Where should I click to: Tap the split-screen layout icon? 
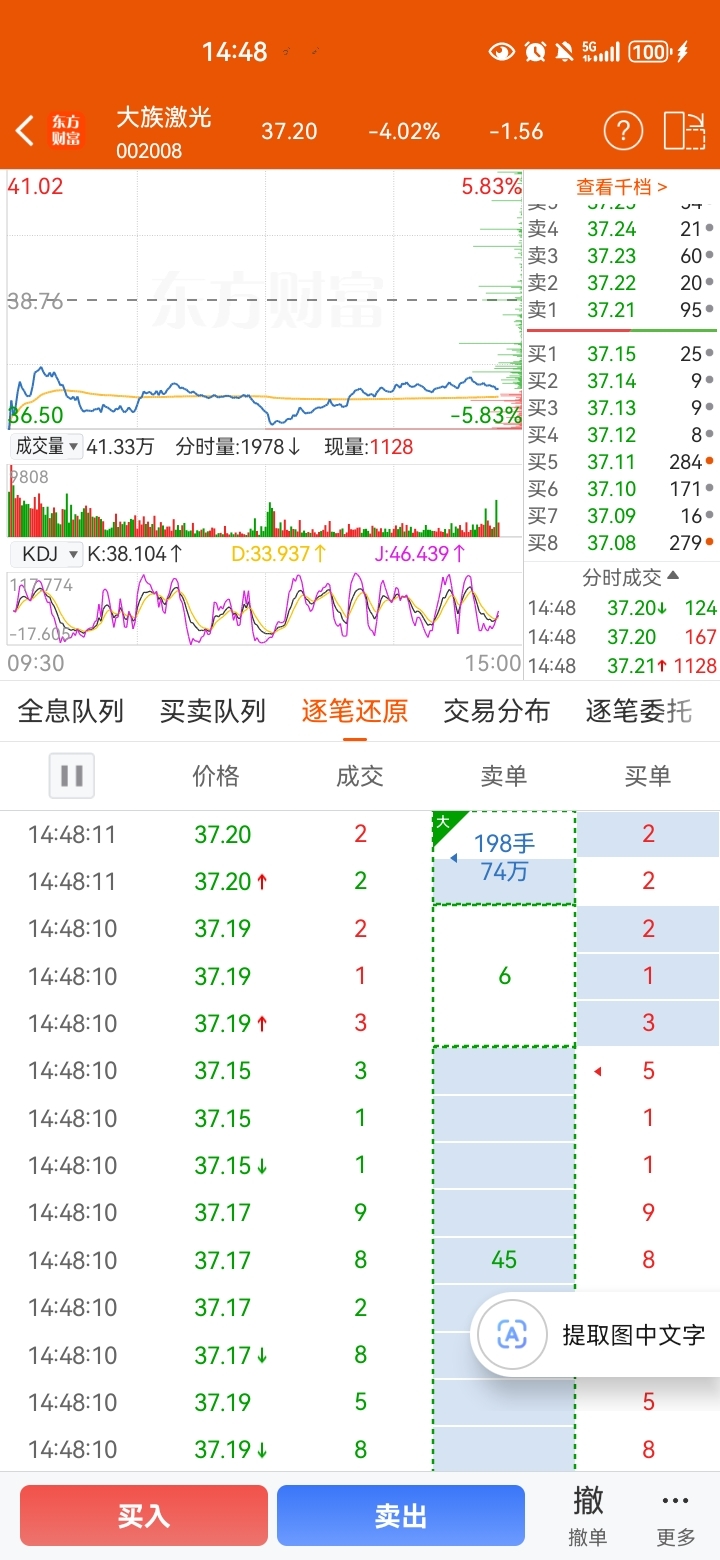[x=683, y=131]
